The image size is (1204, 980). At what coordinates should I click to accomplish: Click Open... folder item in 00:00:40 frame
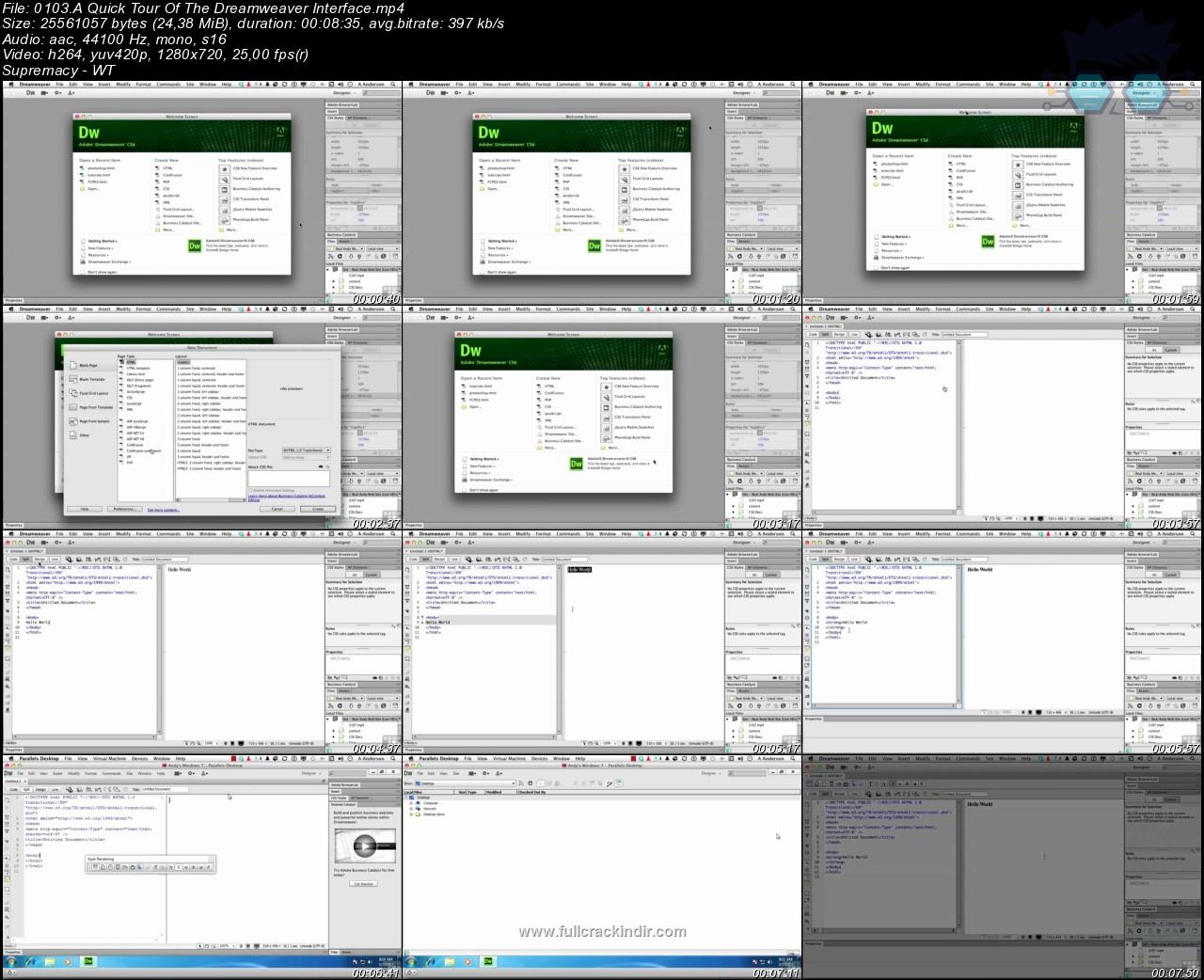pyautogui.click(x=90, y=189)
